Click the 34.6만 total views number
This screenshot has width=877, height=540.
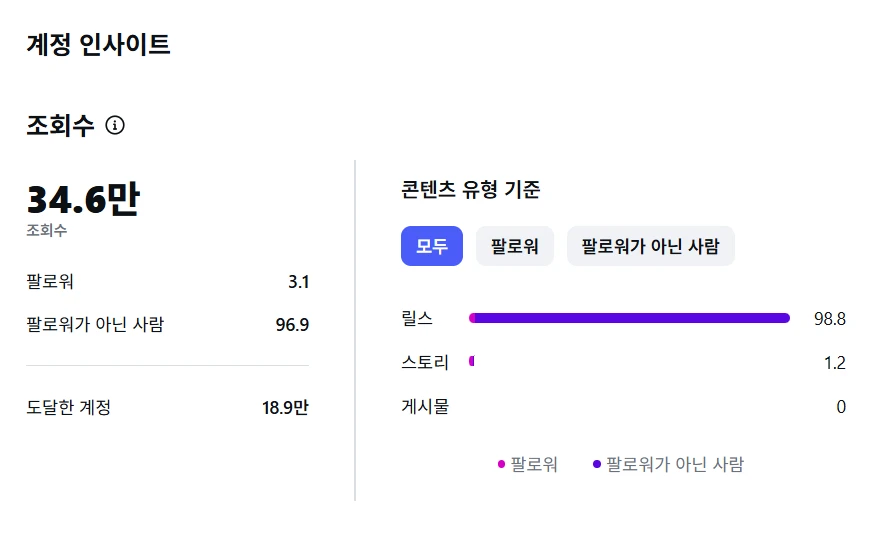pos(83,200)
